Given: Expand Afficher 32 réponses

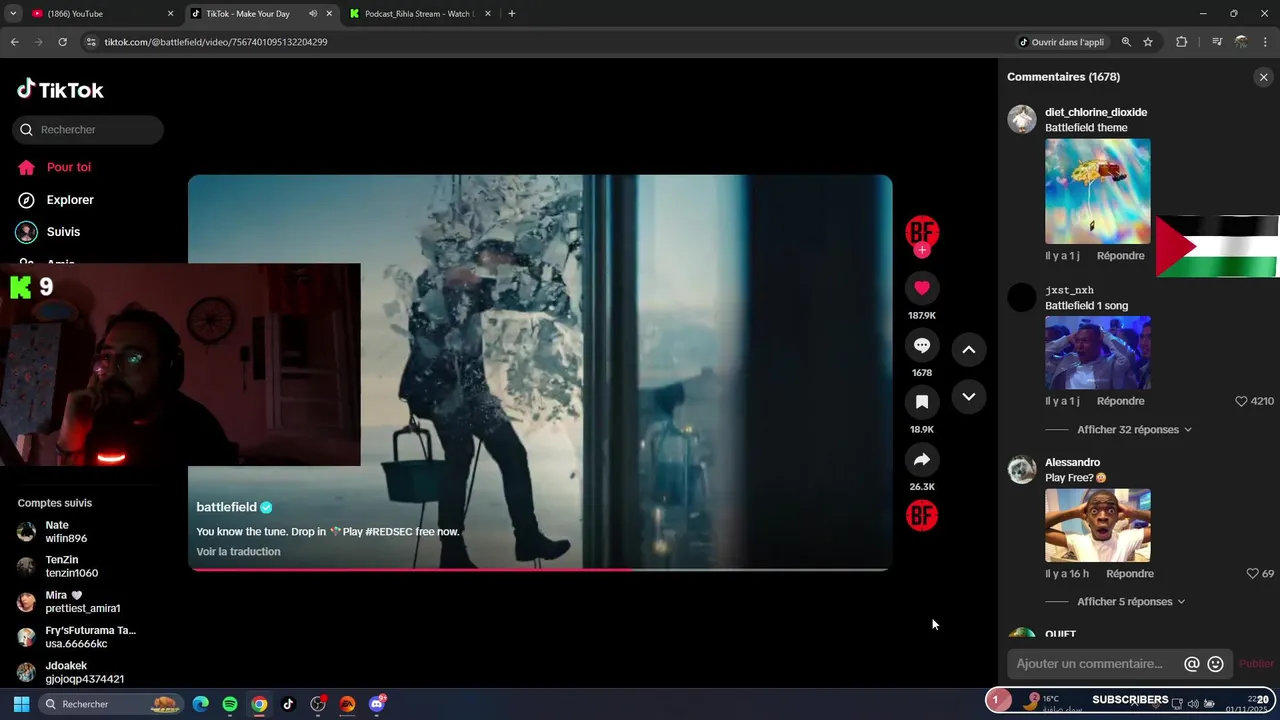Looking at the screenshot, I should (x=1134, y=430).
